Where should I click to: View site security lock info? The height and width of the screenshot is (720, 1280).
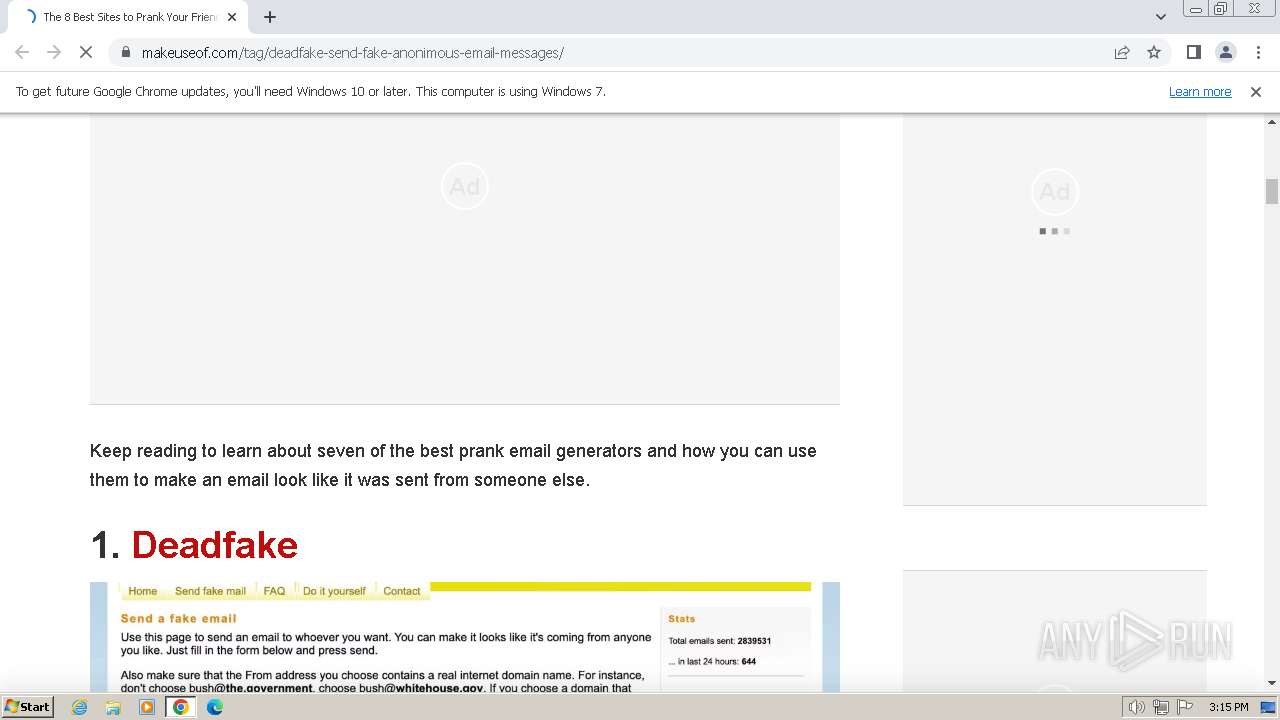125,52
